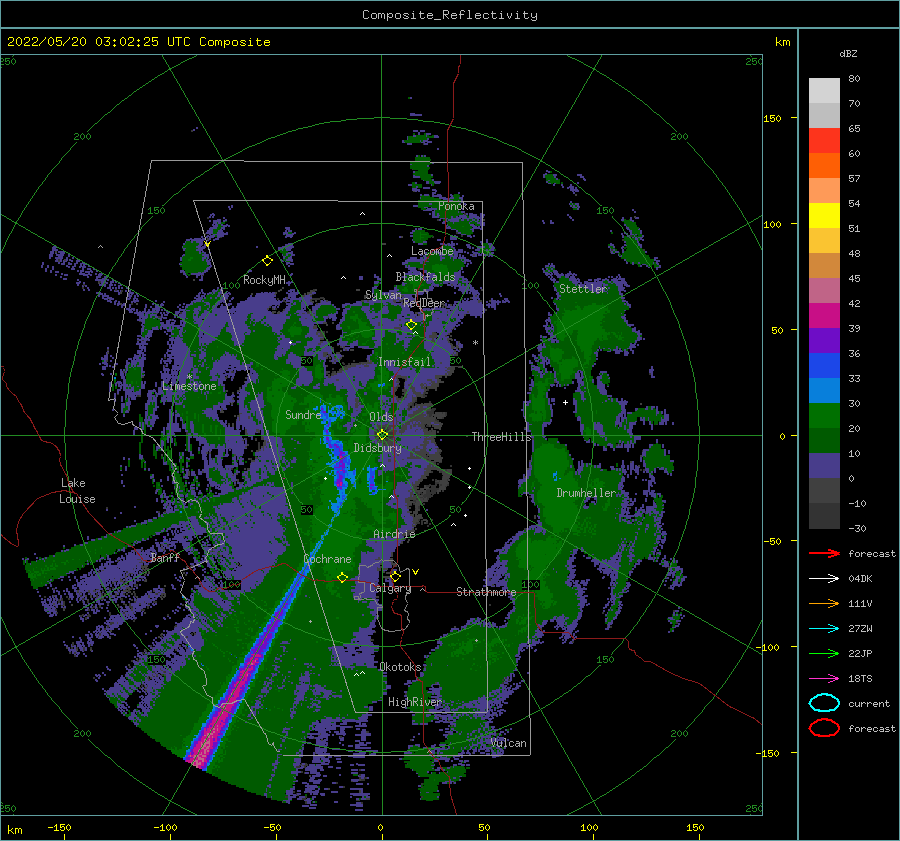
Task: Click the HighRiver city label
Action: (x=415, y=702)
